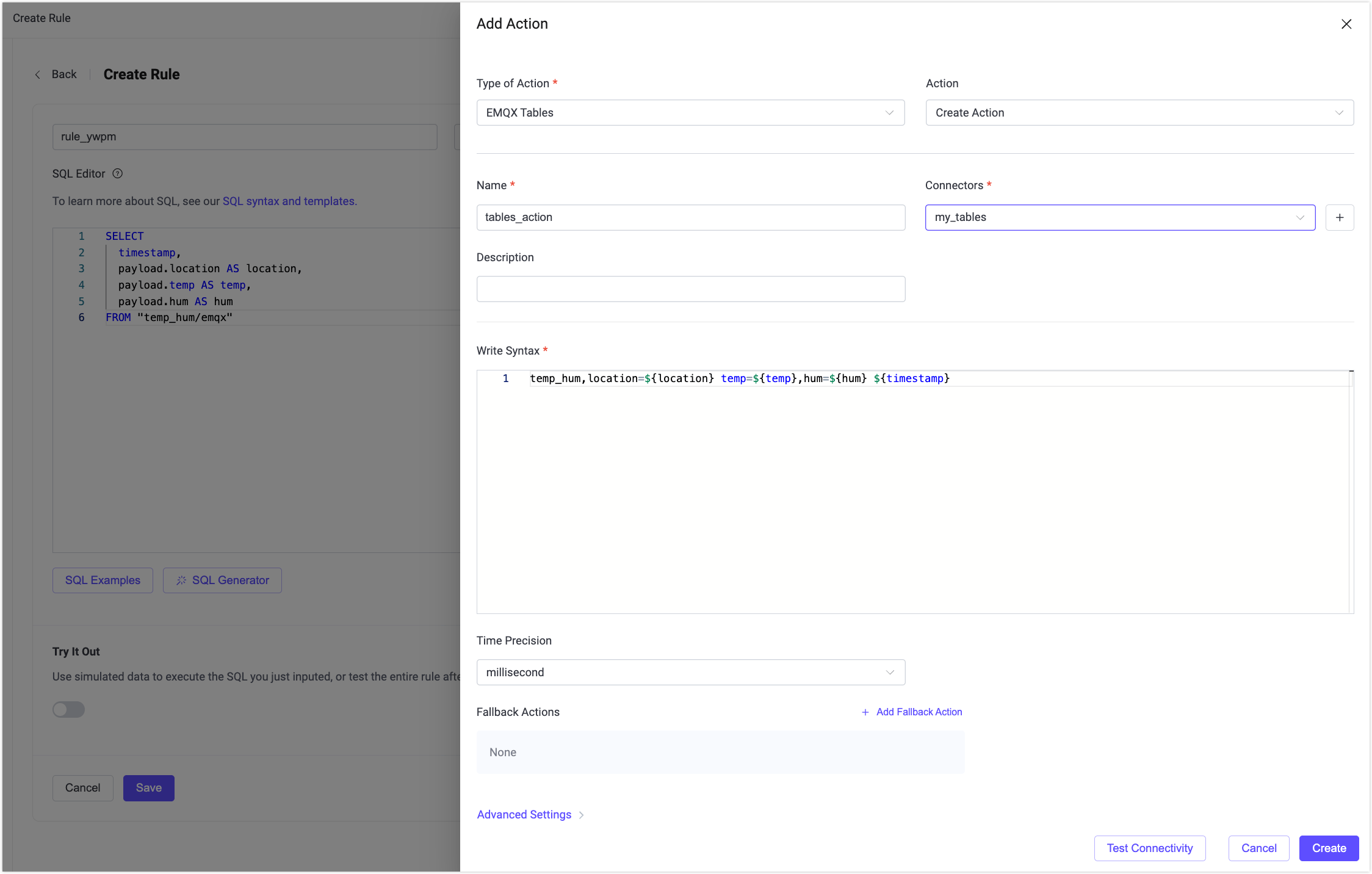Toggle the Try It Out switch
Screen dimensions: 1372x874
(68, 709)
